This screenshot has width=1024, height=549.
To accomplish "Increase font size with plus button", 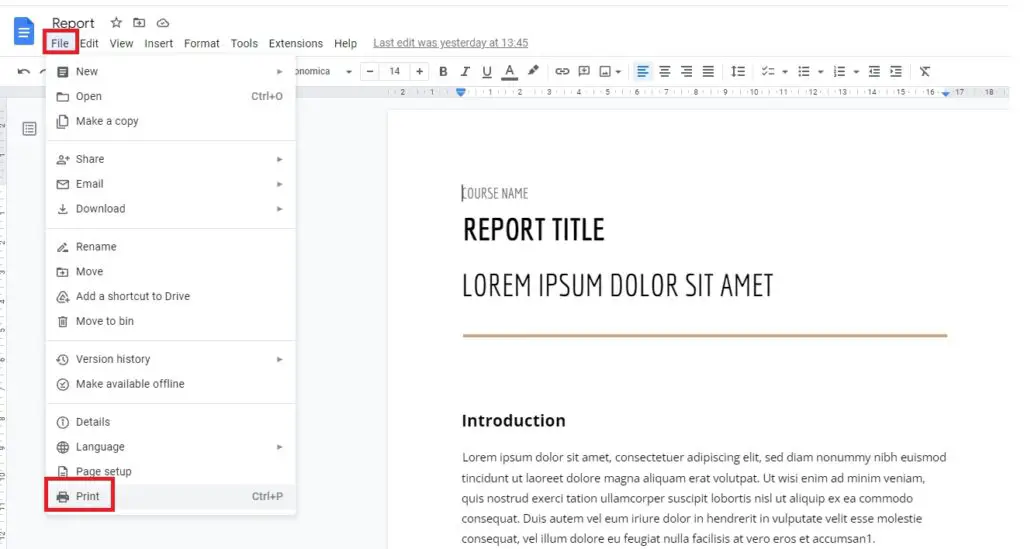I will pyautogui.click(x=419, y=71).
